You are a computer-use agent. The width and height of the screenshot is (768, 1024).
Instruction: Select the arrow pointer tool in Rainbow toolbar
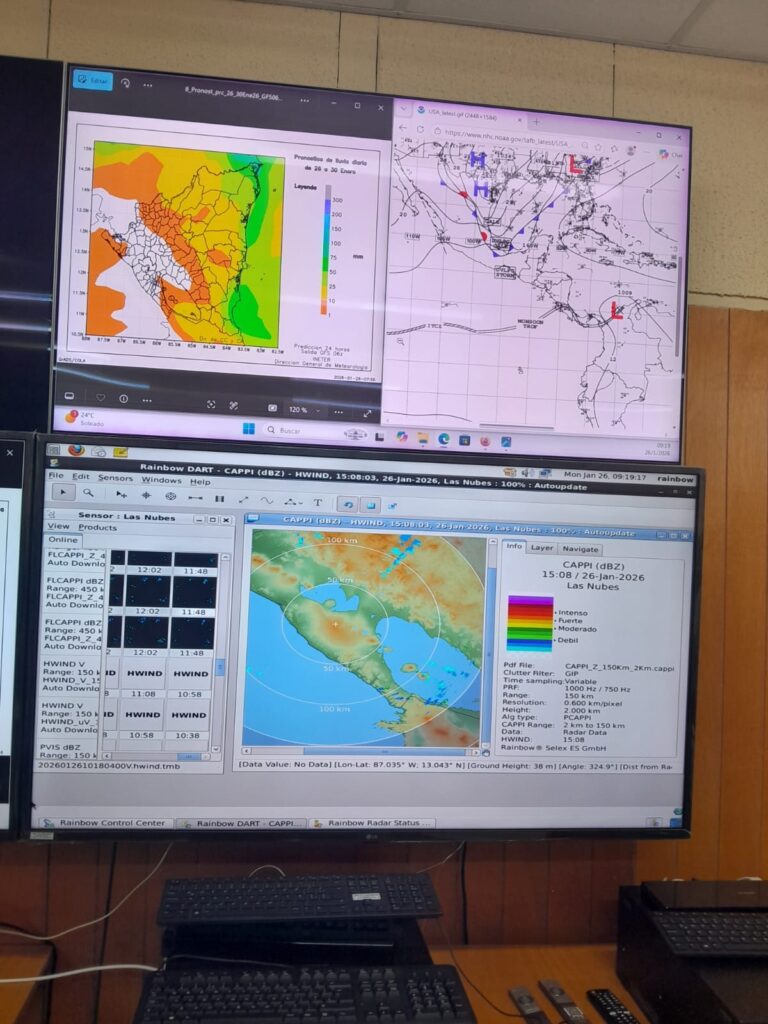point(62,493)
